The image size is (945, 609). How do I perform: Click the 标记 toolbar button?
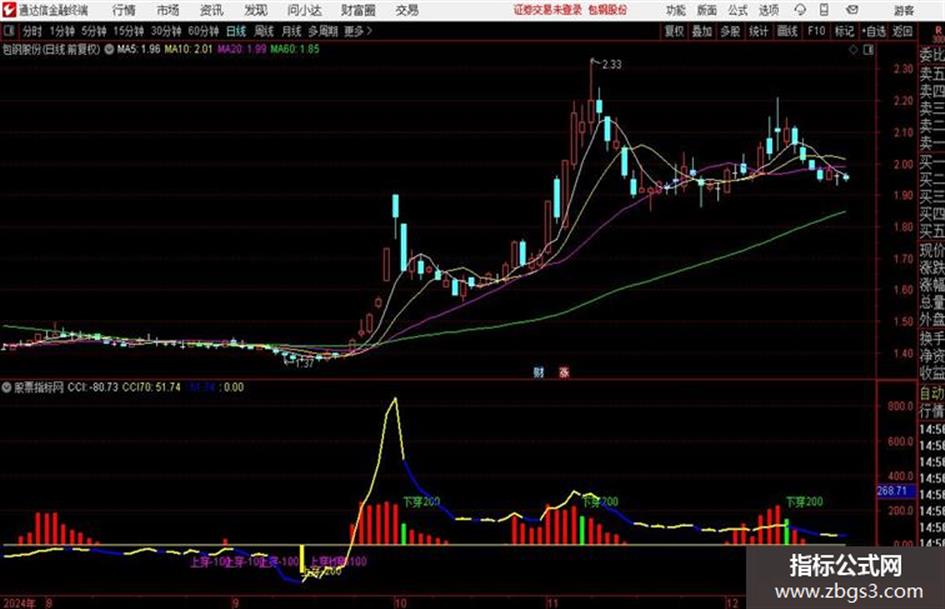844,31
